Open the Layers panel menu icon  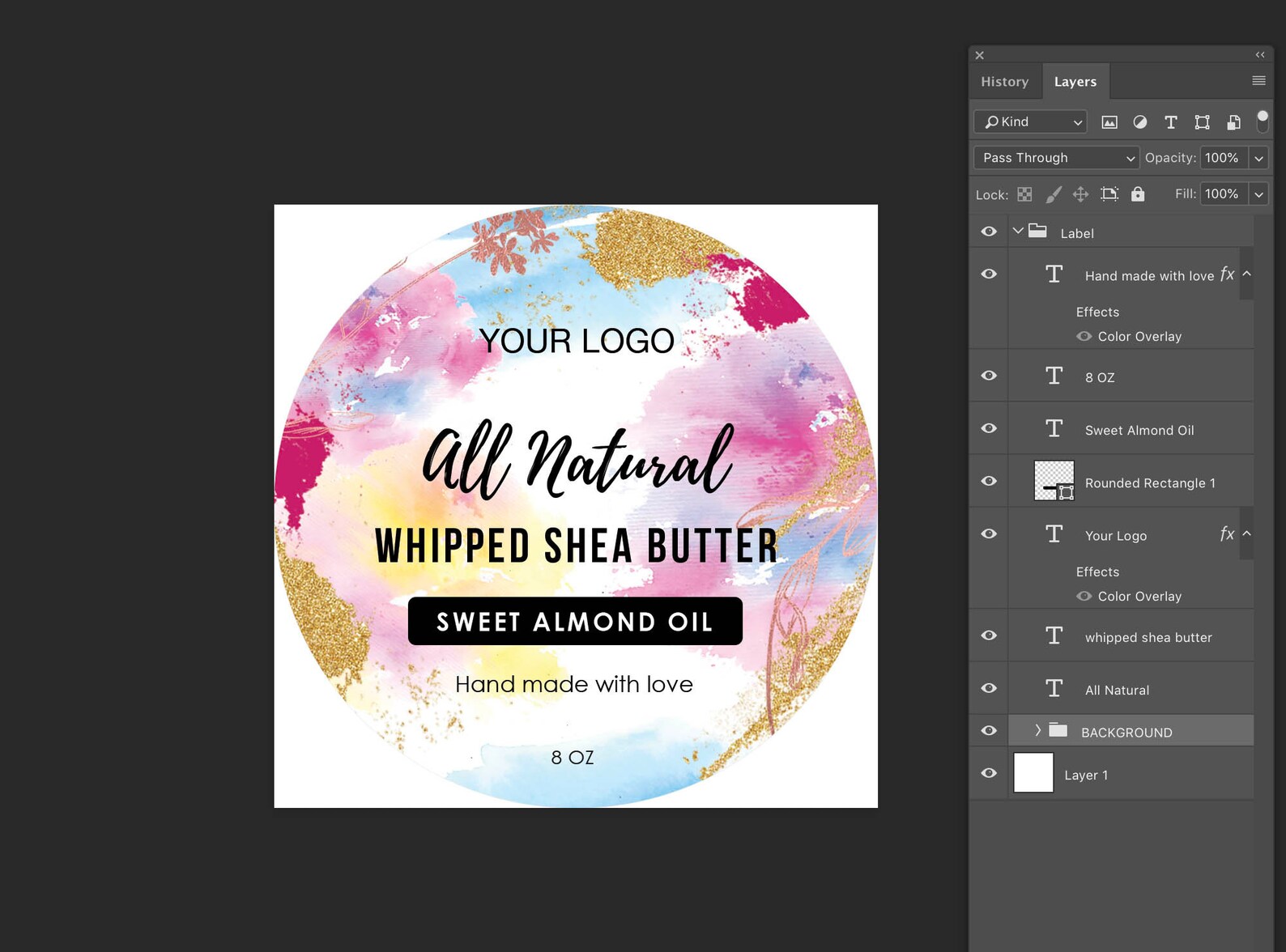coord(1258,80)
